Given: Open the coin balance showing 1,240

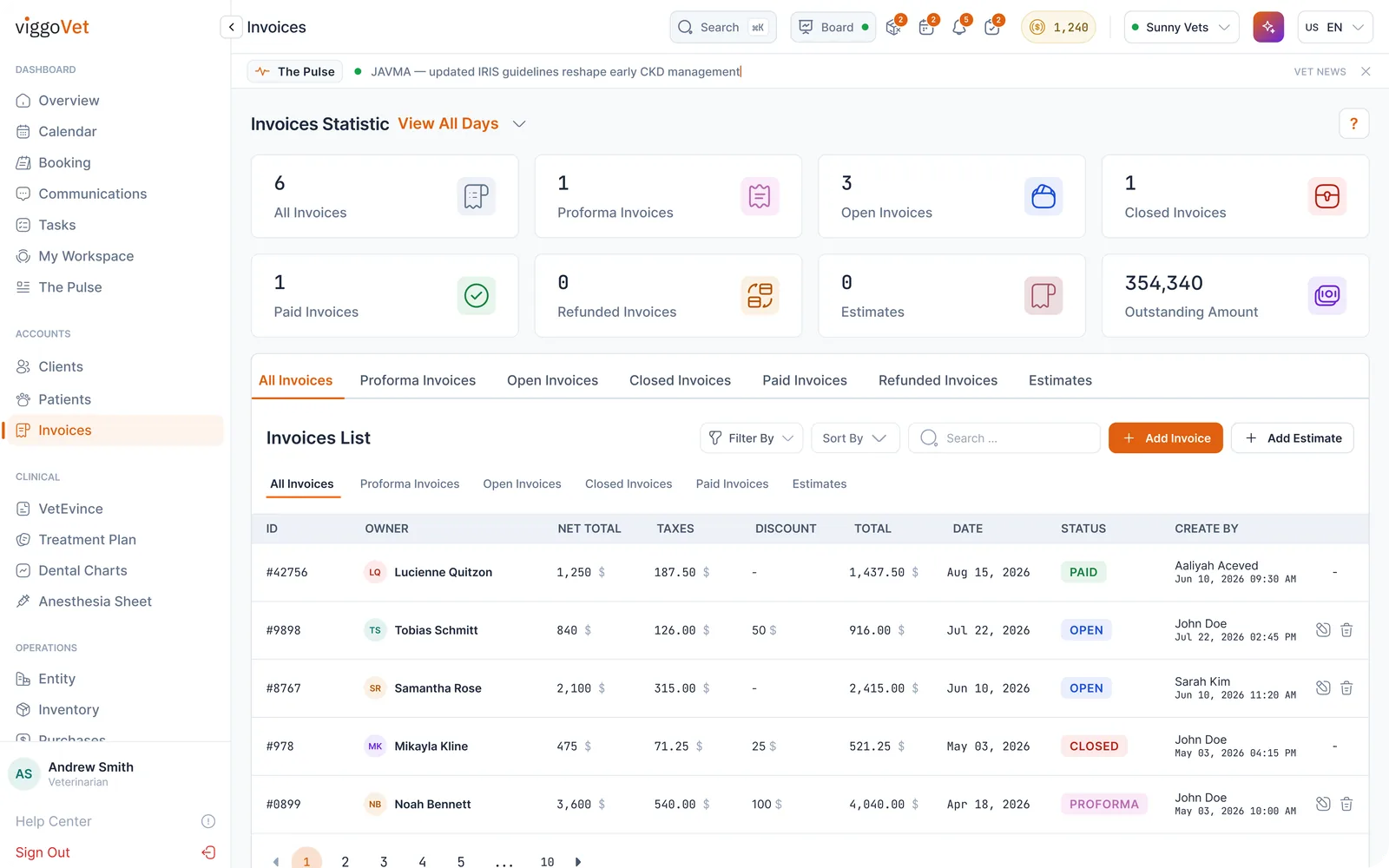Looking at the screenshot, I should coord(1058,27).
